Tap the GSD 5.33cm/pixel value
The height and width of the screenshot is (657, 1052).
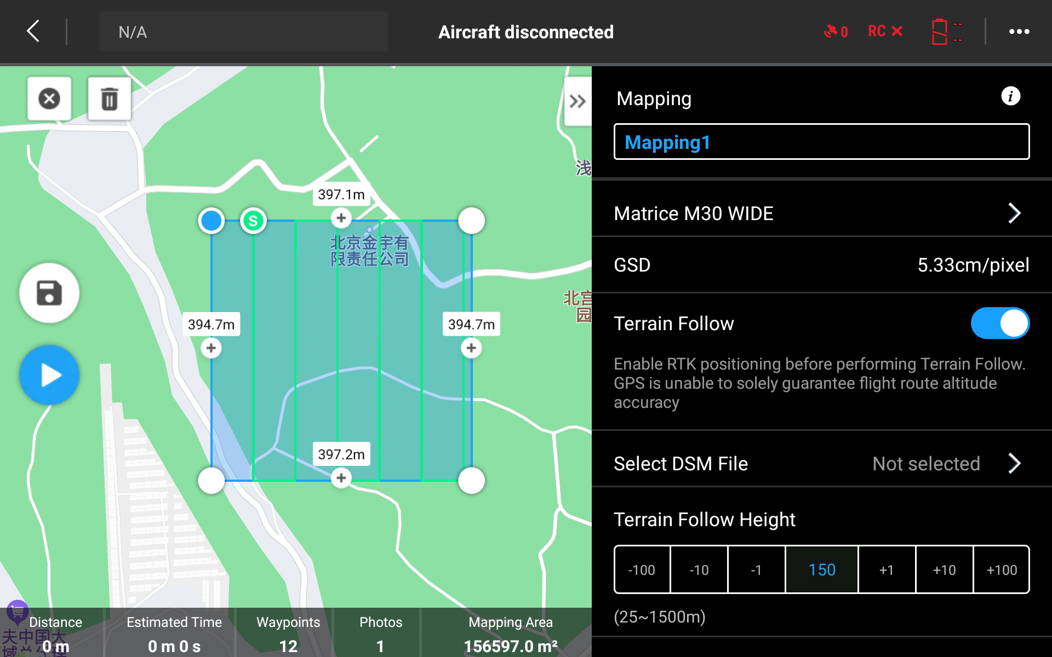pos(973,265)
